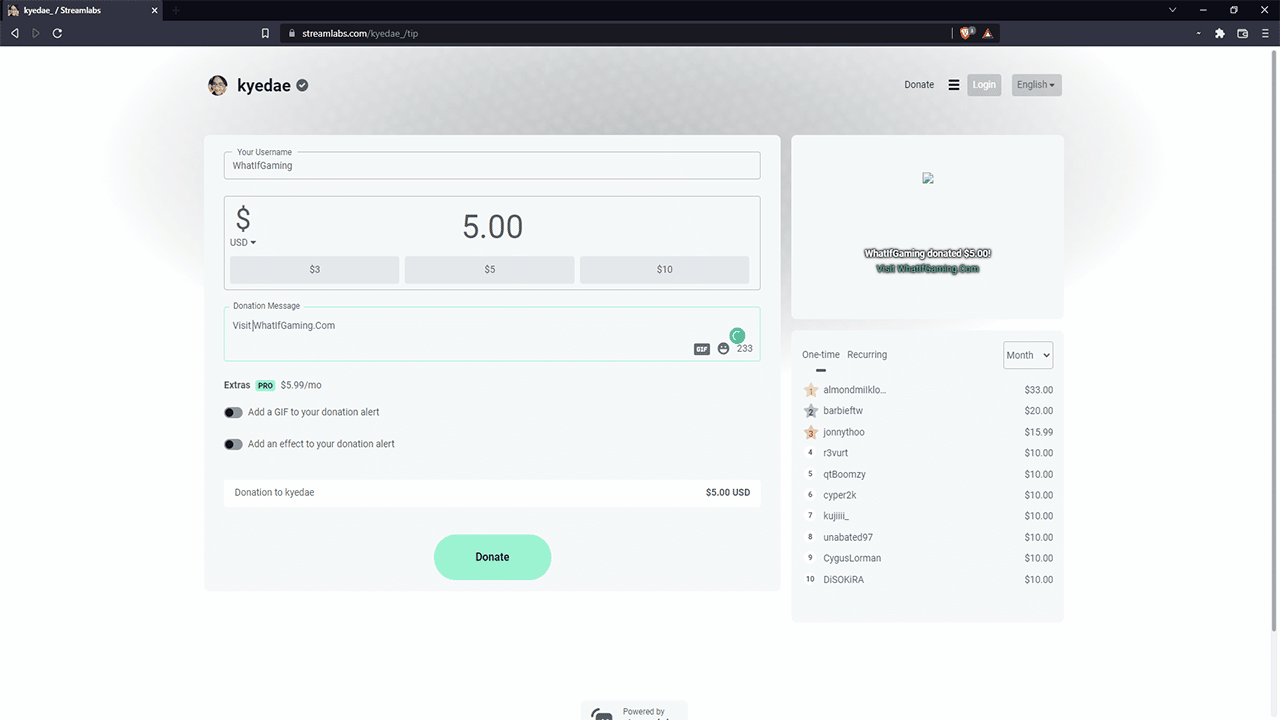
Task: Click the GIF icon in message box
Action: click(702, 349)
